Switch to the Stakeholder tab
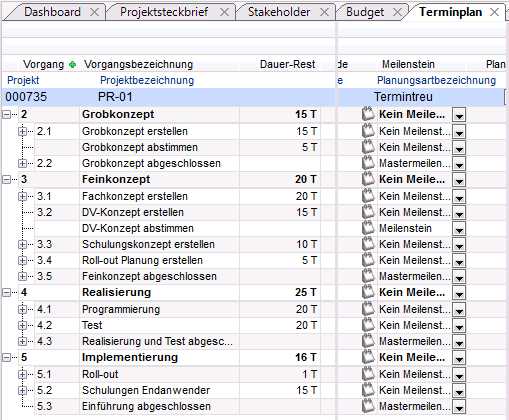The image size is (509, 420). tap(279, 12)
